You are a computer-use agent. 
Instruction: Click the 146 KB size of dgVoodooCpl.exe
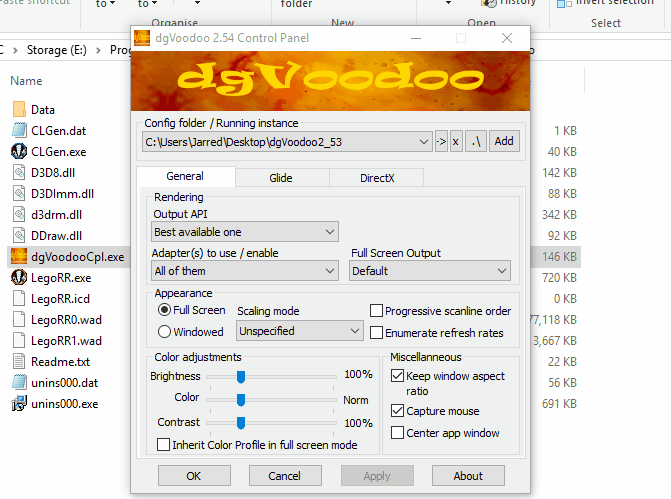(x=559, y=257)
